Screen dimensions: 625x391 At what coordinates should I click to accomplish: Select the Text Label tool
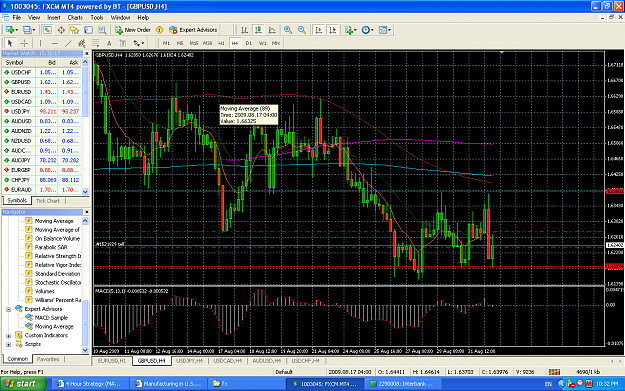pos(123,43)
